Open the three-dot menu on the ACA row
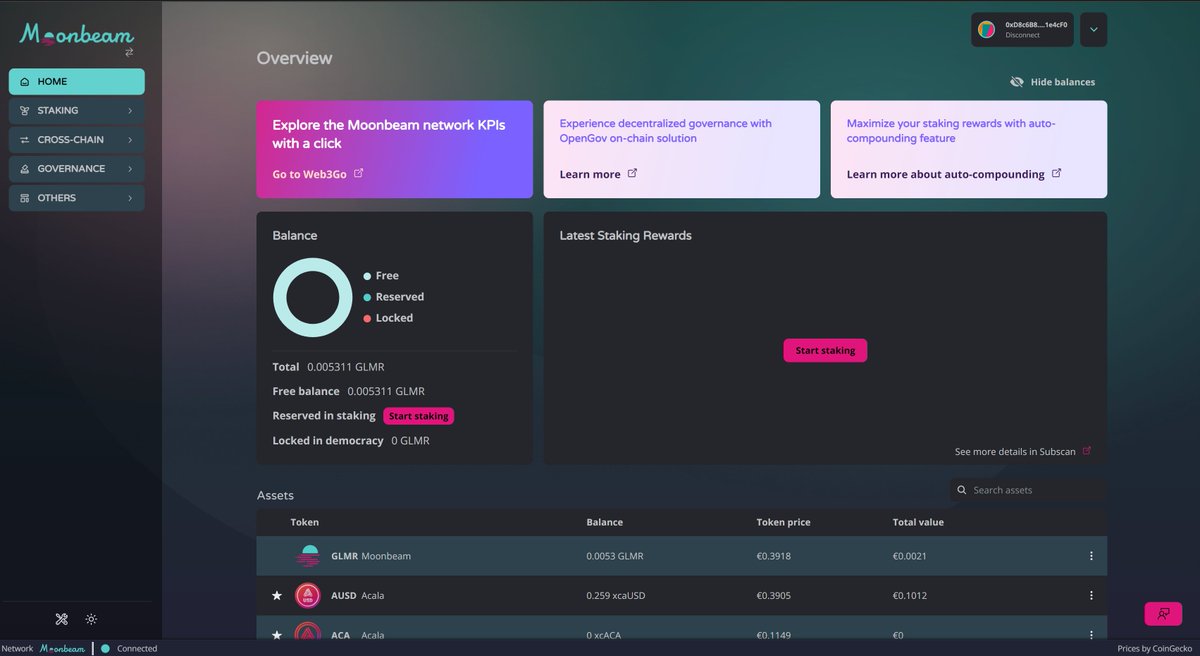The image size is (1200, 656). [x=1091, y=635]
